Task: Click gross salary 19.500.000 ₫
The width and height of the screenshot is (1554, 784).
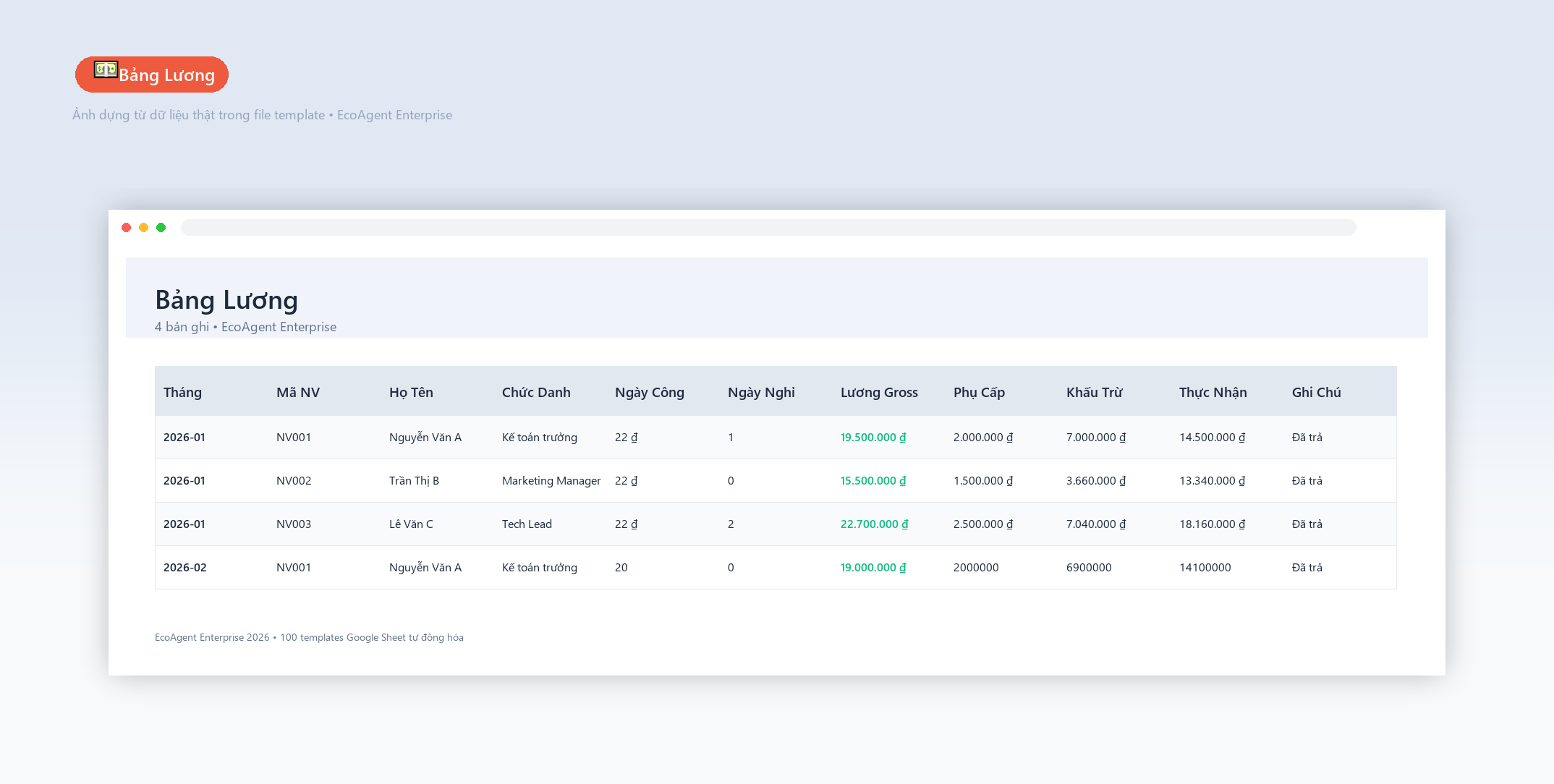Action: pyautogui.click(x=873, y=438)
